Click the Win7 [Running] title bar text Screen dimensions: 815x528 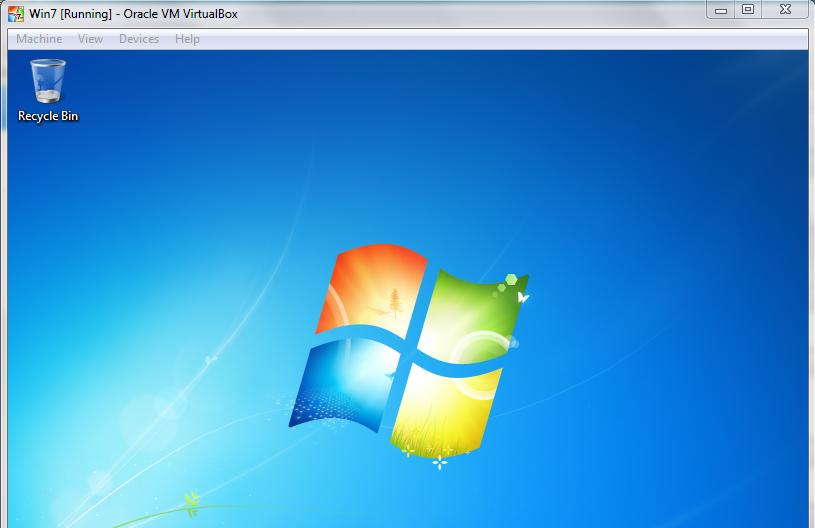[133, 14]
